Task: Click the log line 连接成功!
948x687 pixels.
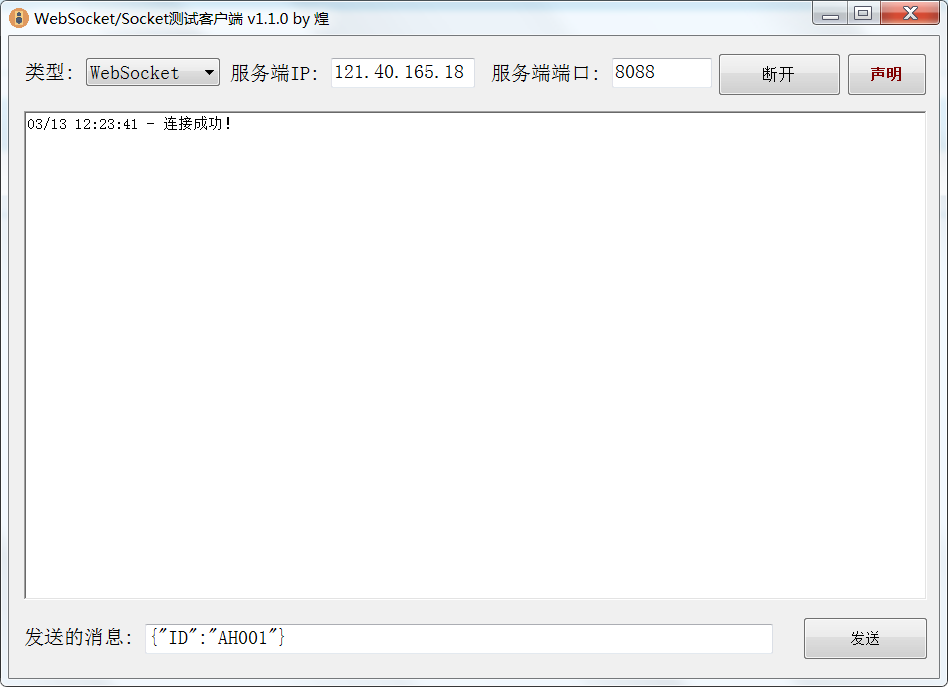Action: 129,124
